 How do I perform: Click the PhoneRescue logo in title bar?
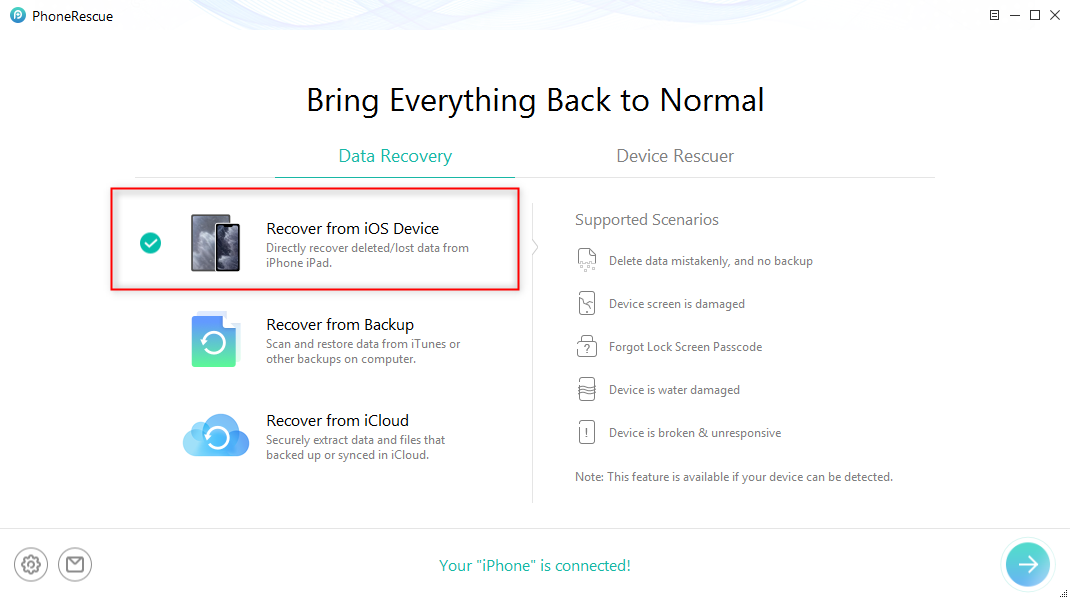(x=18, y=15)
